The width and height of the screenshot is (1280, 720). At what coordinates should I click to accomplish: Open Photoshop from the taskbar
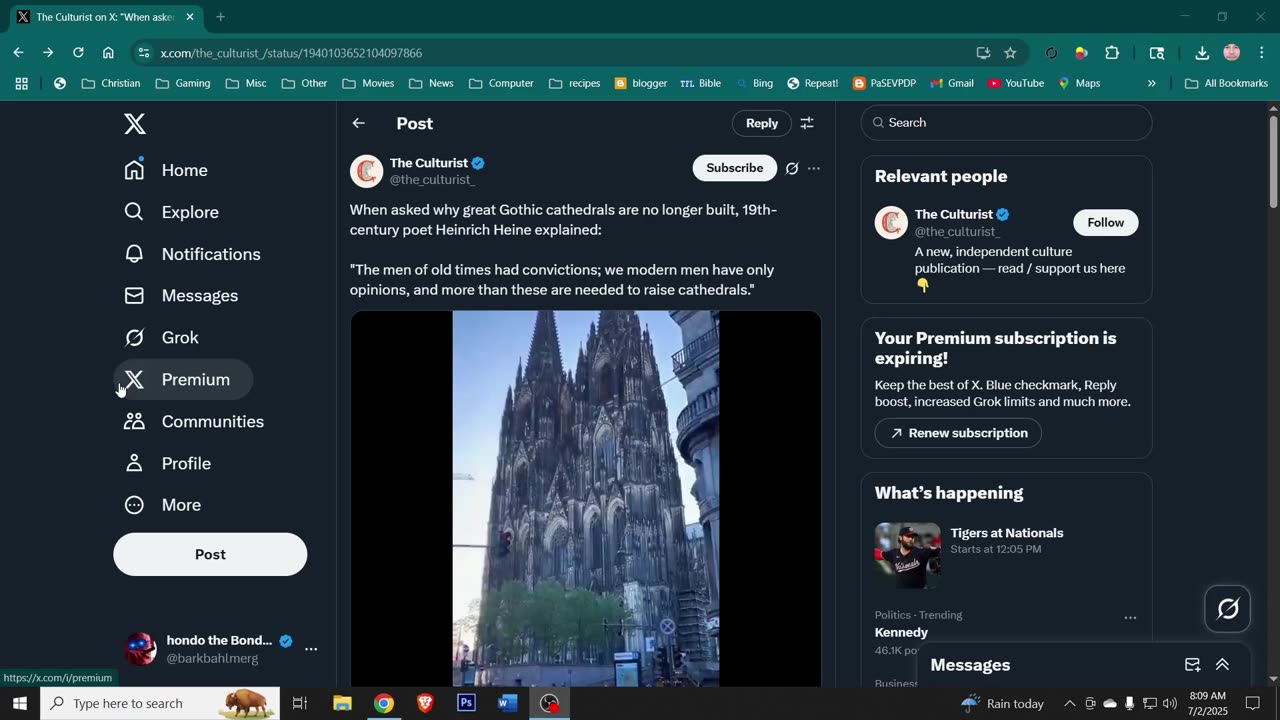pos(466,703)
